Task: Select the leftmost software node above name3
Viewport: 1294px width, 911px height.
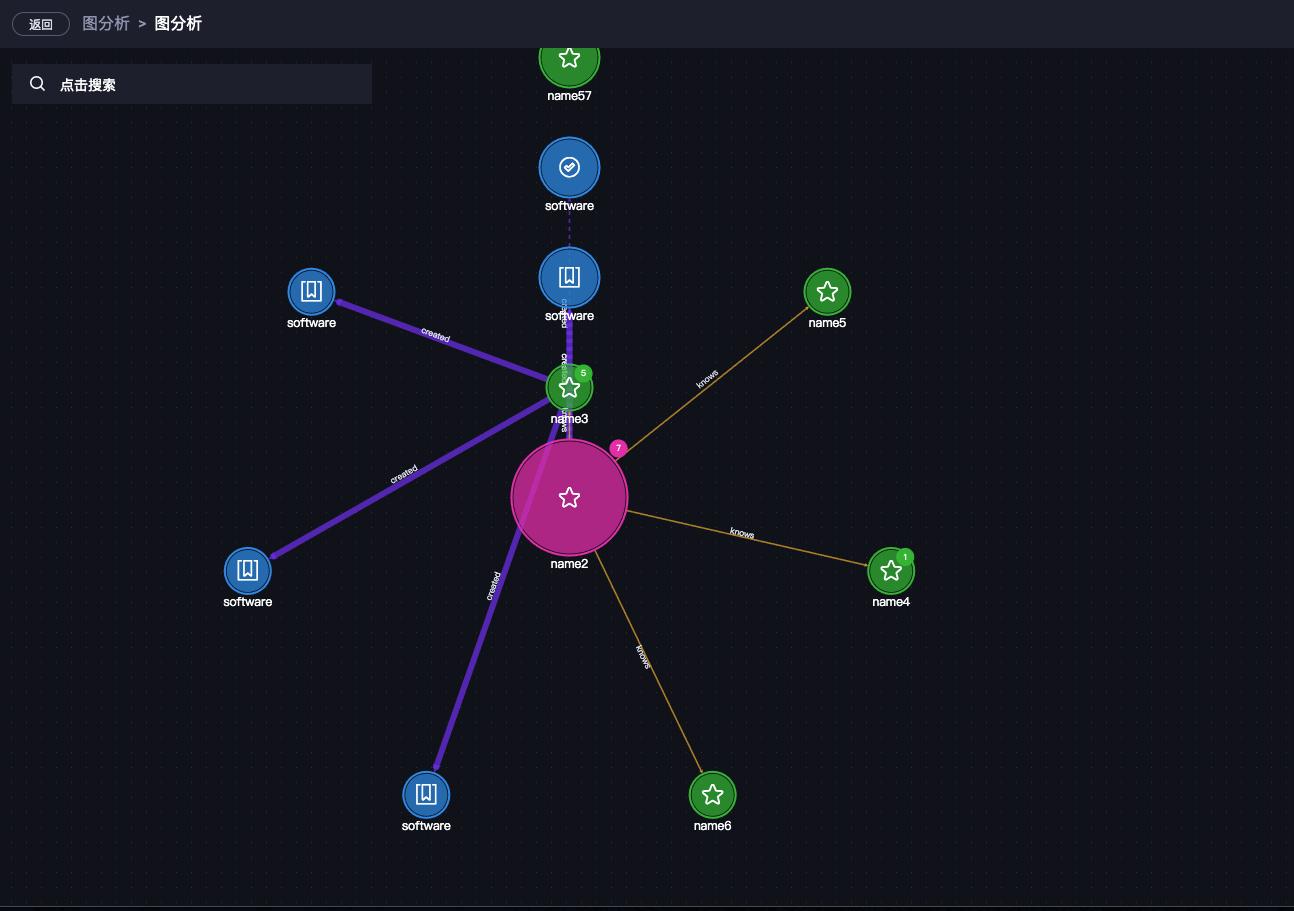Action: [311, 292]
